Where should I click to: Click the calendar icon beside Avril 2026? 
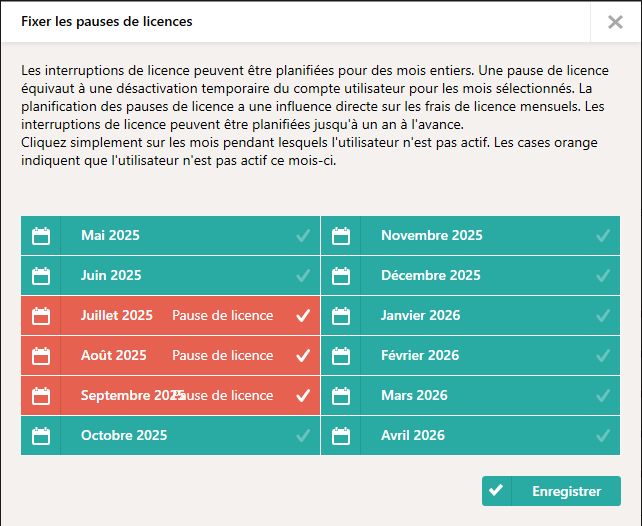point(341,436)
